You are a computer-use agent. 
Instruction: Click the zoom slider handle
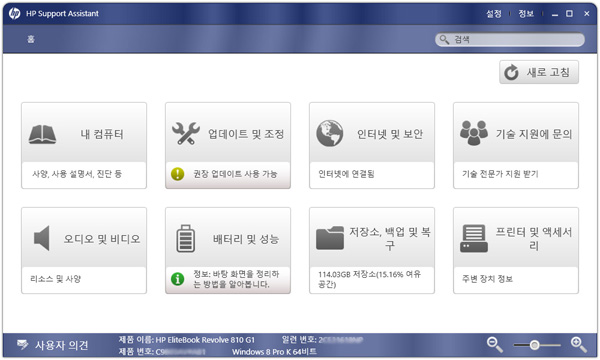535,345
